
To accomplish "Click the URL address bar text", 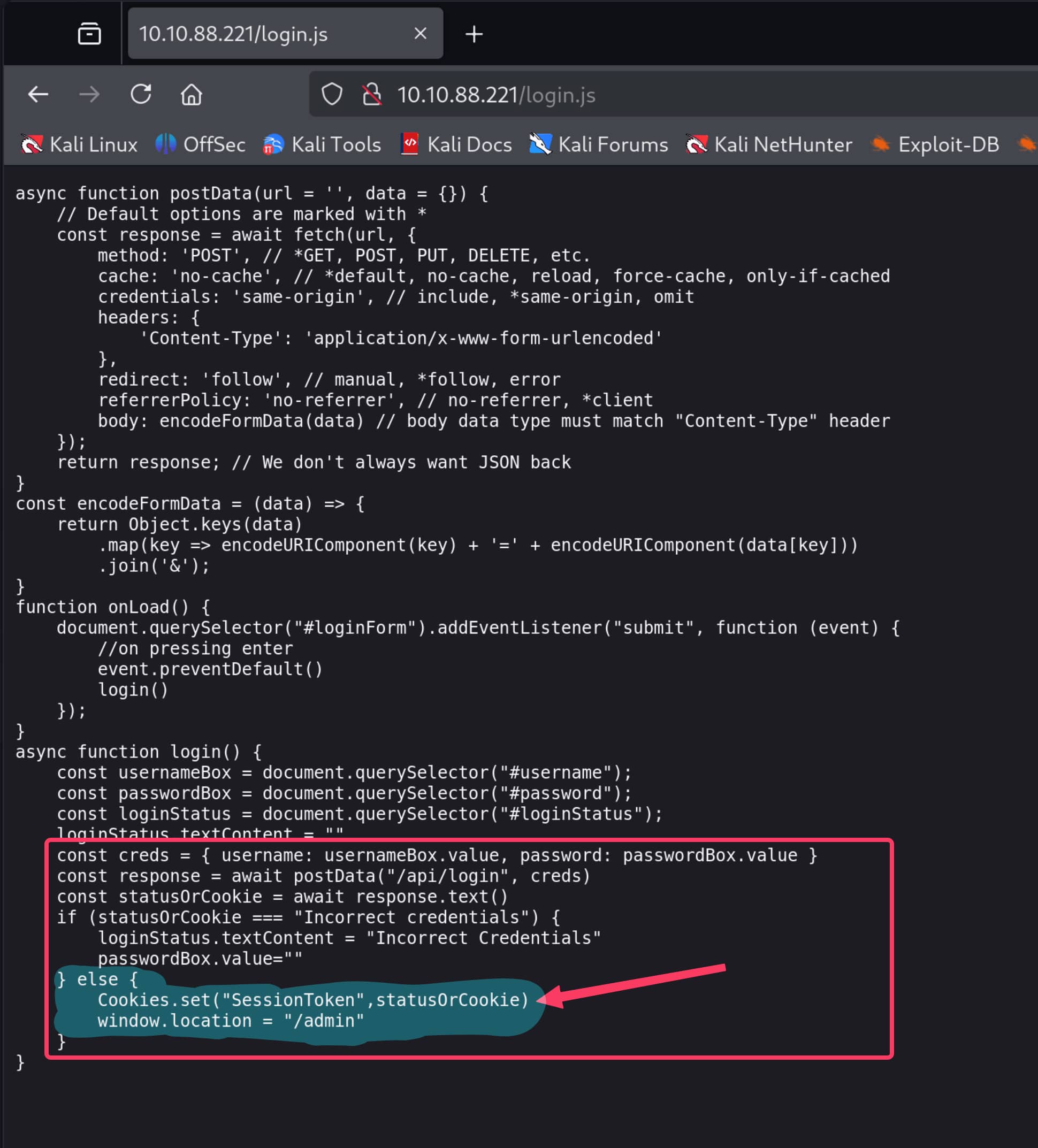I will 495,95.
